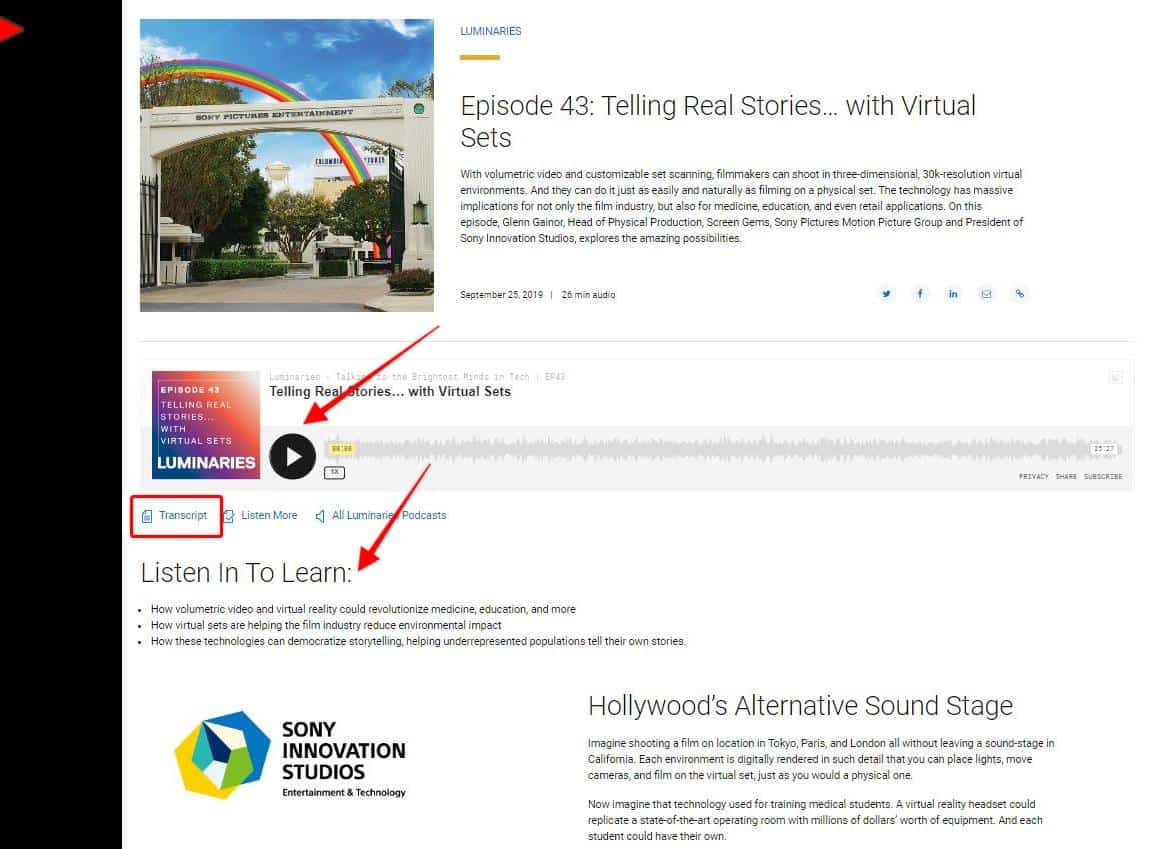Screen dimensions: 1155x849
Task: Click the Listen More icon
Action: (229, 516)
